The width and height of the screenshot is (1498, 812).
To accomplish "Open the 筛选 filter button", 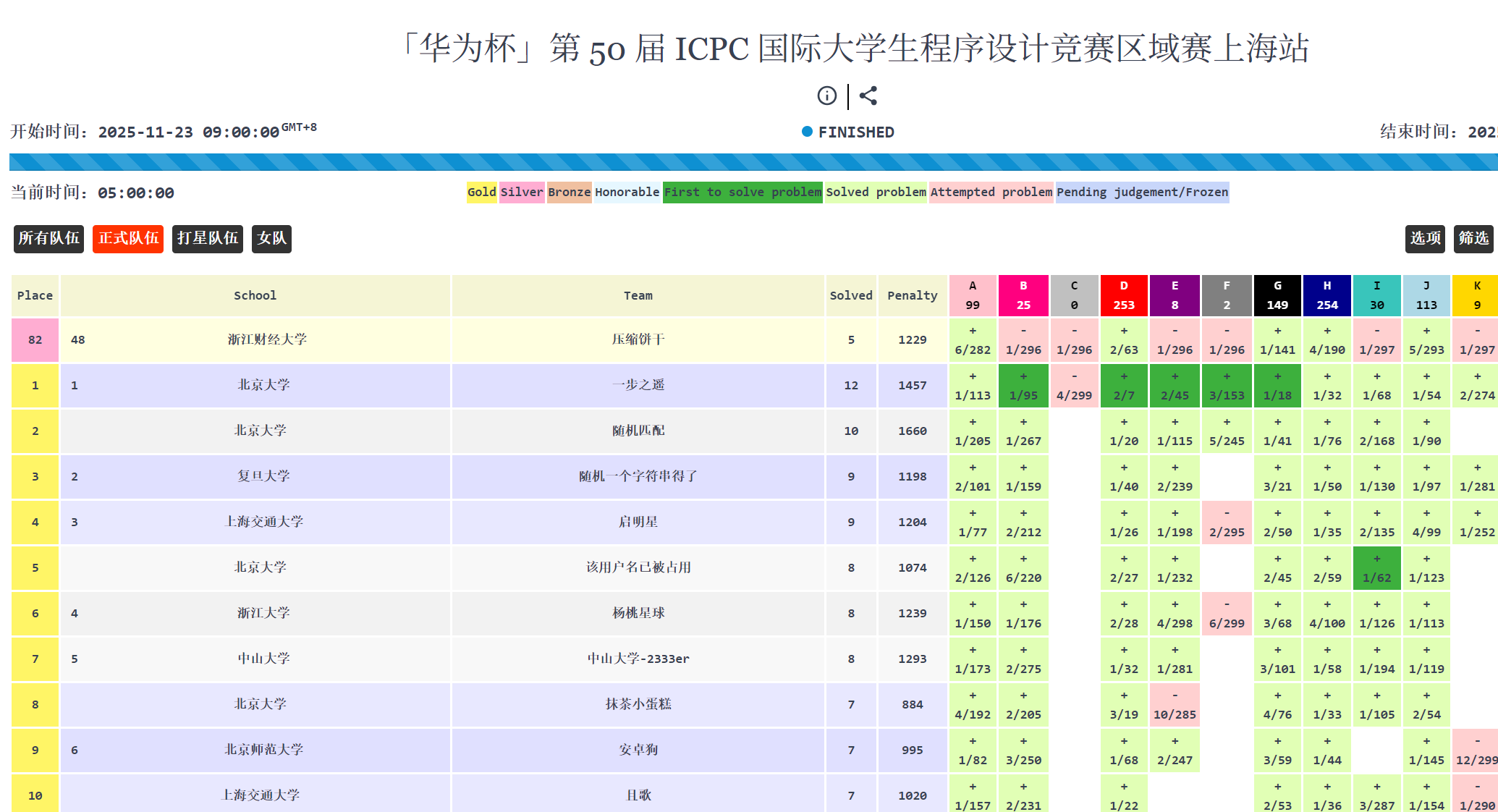I will 1473,238.
